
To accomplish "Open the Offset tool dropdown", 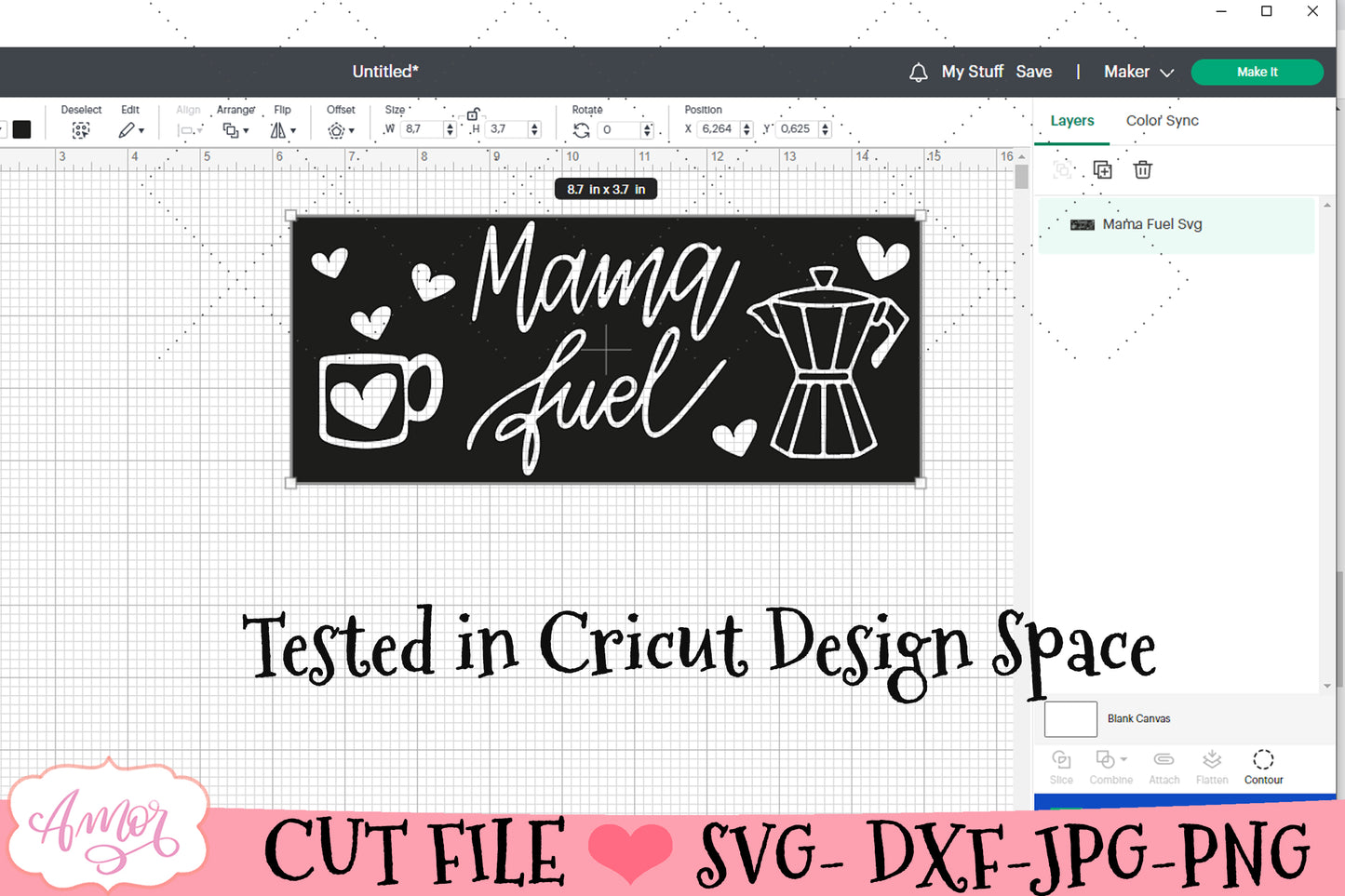I will click(341, 130).
